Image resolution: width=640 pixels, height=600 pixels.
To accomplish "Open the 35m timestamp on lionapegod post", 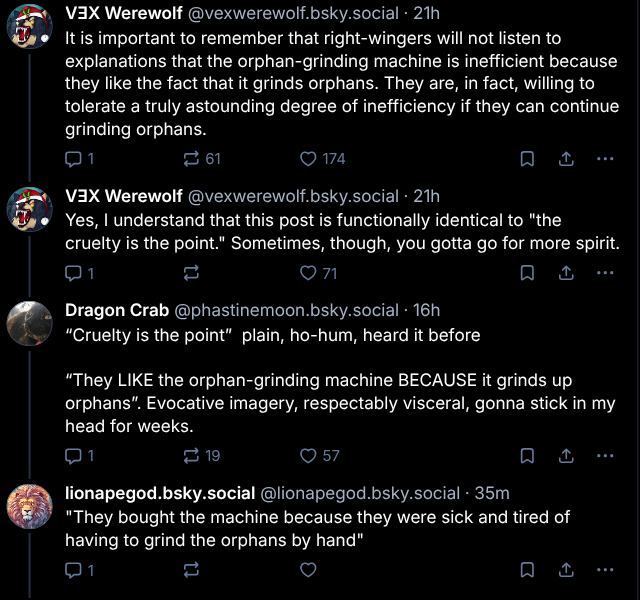I will (491, 493).
